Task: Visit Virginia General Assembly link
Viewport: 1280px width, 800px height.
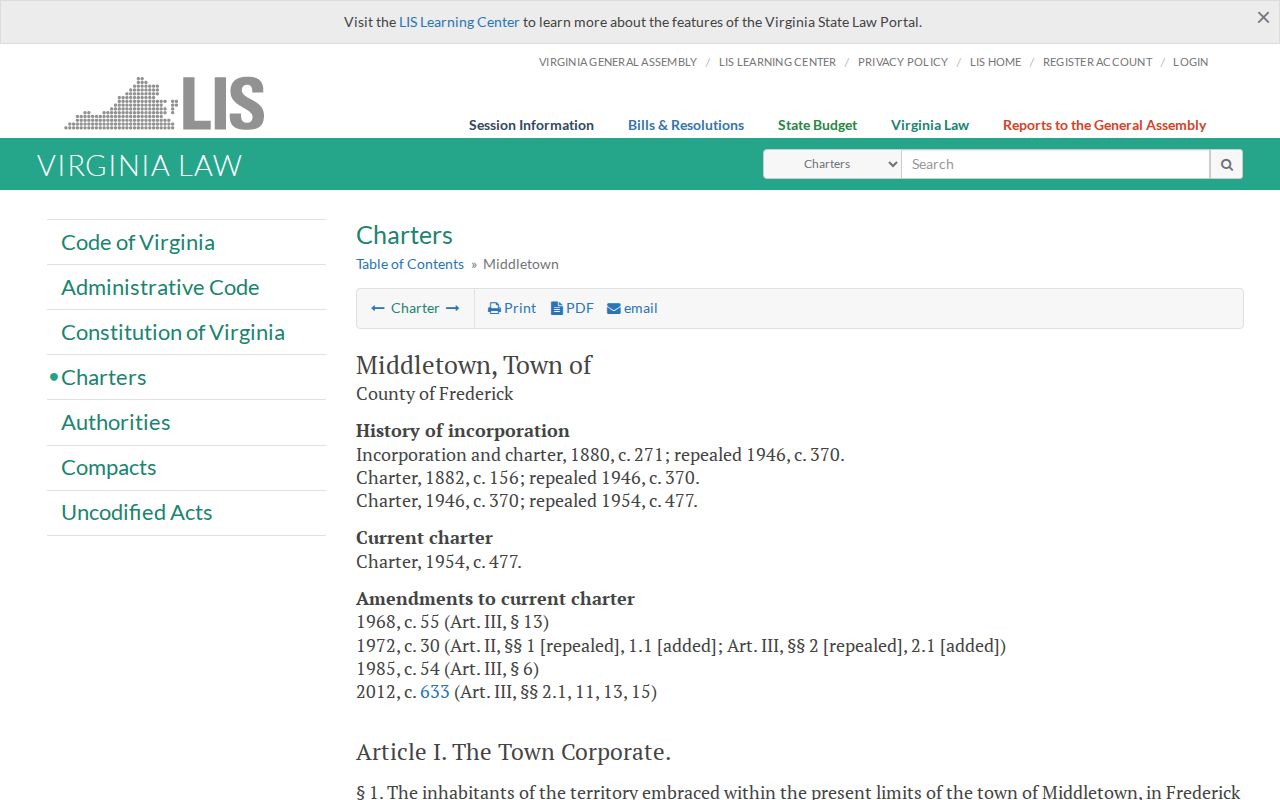Action: click(x=618, y=62)
